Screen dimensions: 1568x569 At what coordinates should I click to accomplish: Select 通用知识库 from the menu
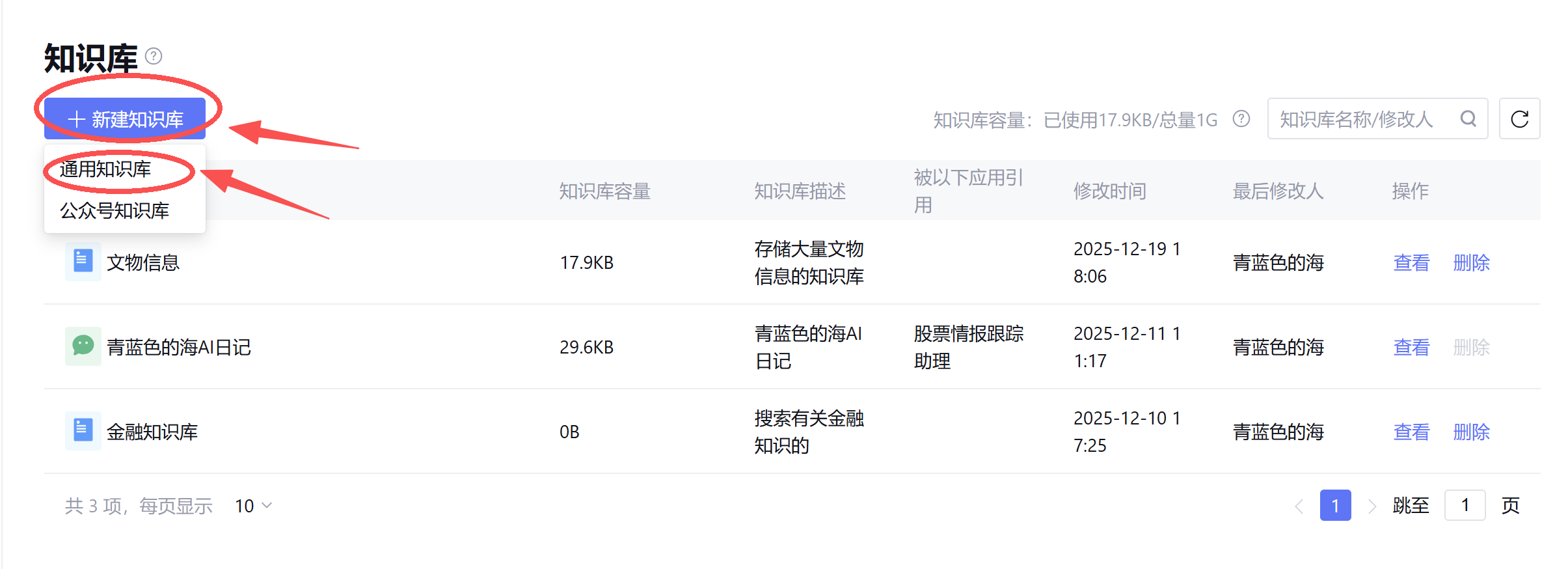105,170
